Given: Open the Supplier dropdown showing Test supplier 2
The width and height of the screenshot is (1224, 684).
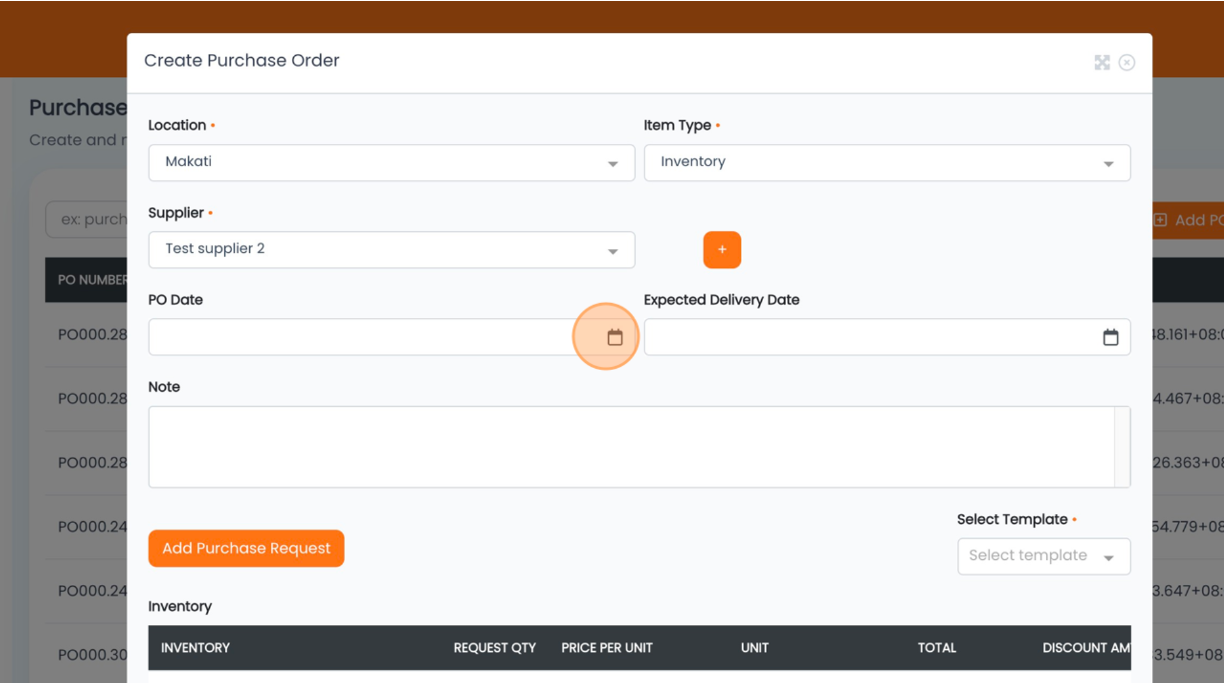Looking at the screenshot, I should (391, 250).
